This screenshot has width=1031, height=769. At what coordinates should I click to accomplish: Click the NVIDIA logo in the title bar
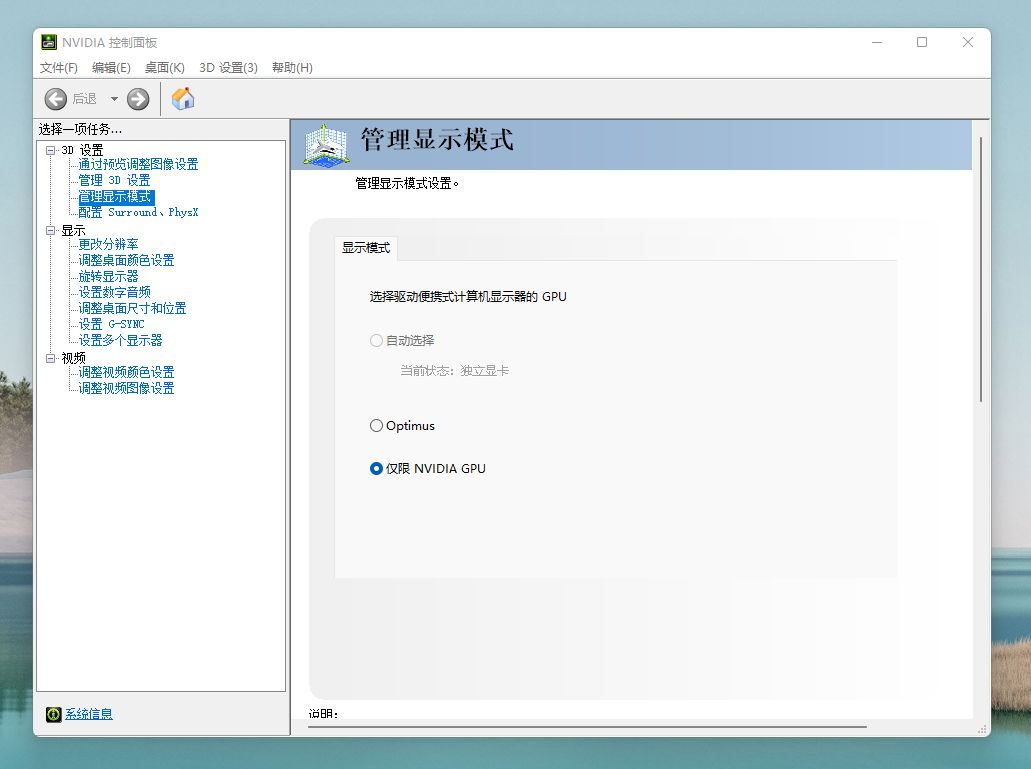(48, 42)
